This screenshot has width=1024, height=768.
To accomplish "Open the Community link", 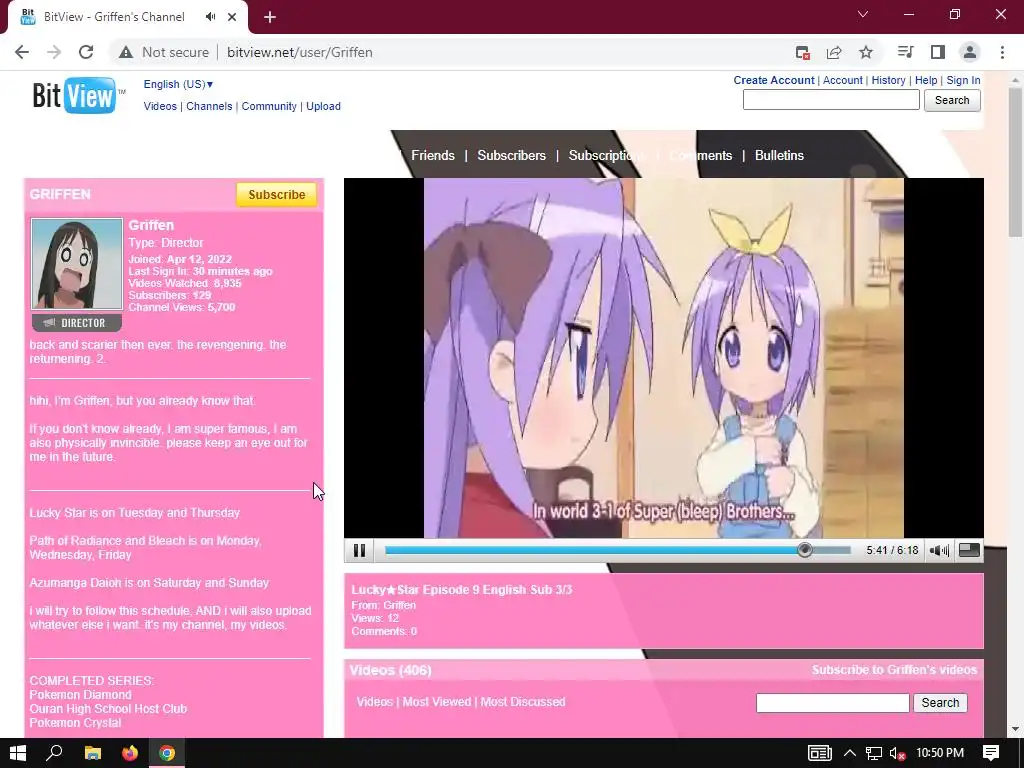I will click(x=269, y=106).
